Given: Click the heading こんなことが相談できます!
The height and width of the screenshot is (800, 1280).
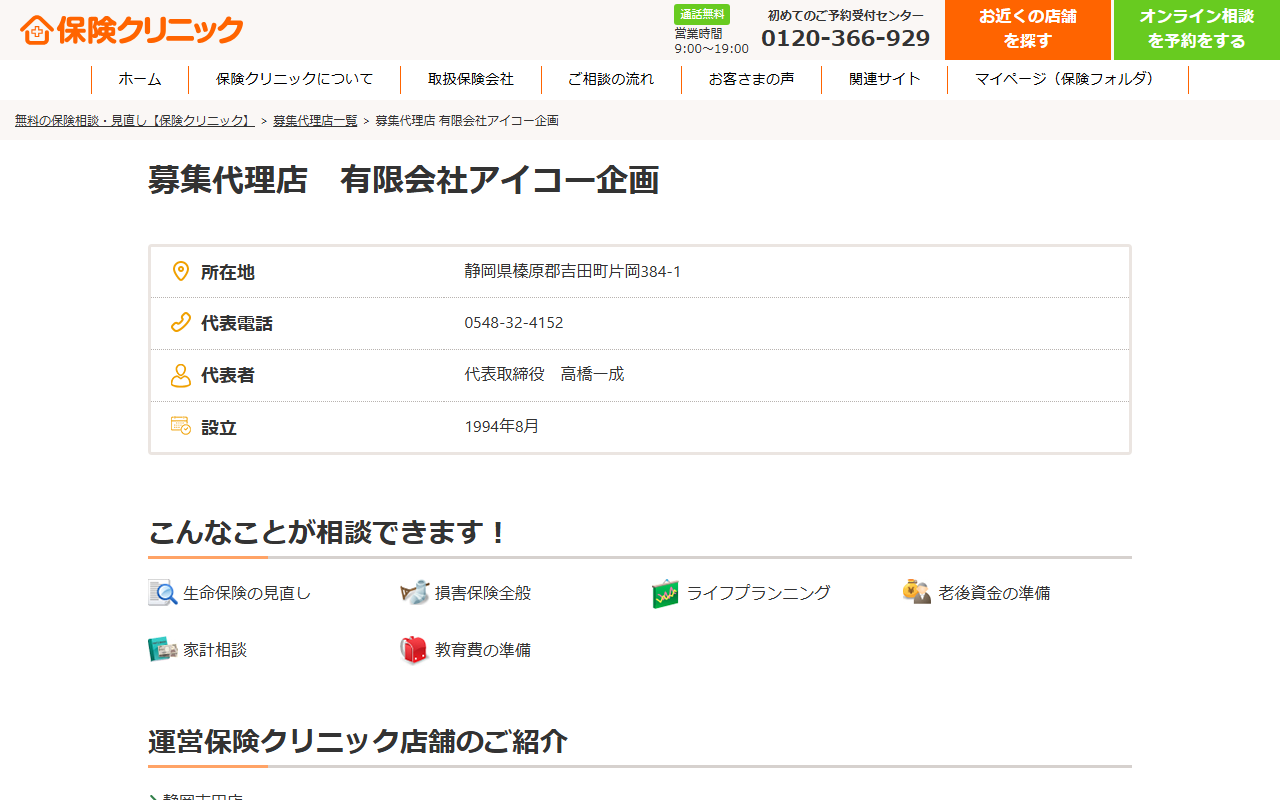Looking at the screenshot, I should (329, 532).
